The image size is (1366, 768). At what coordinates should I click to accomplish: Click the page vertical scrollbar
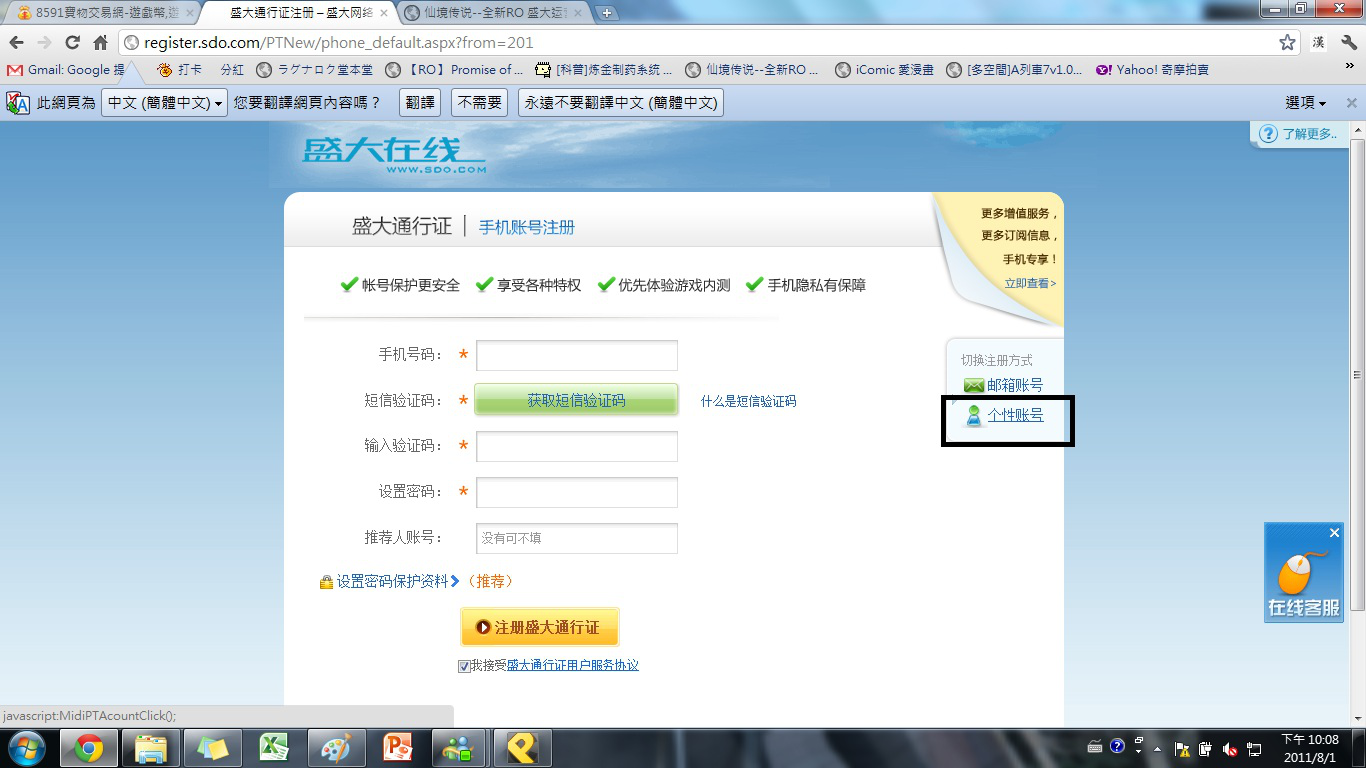coord(1357,375)
